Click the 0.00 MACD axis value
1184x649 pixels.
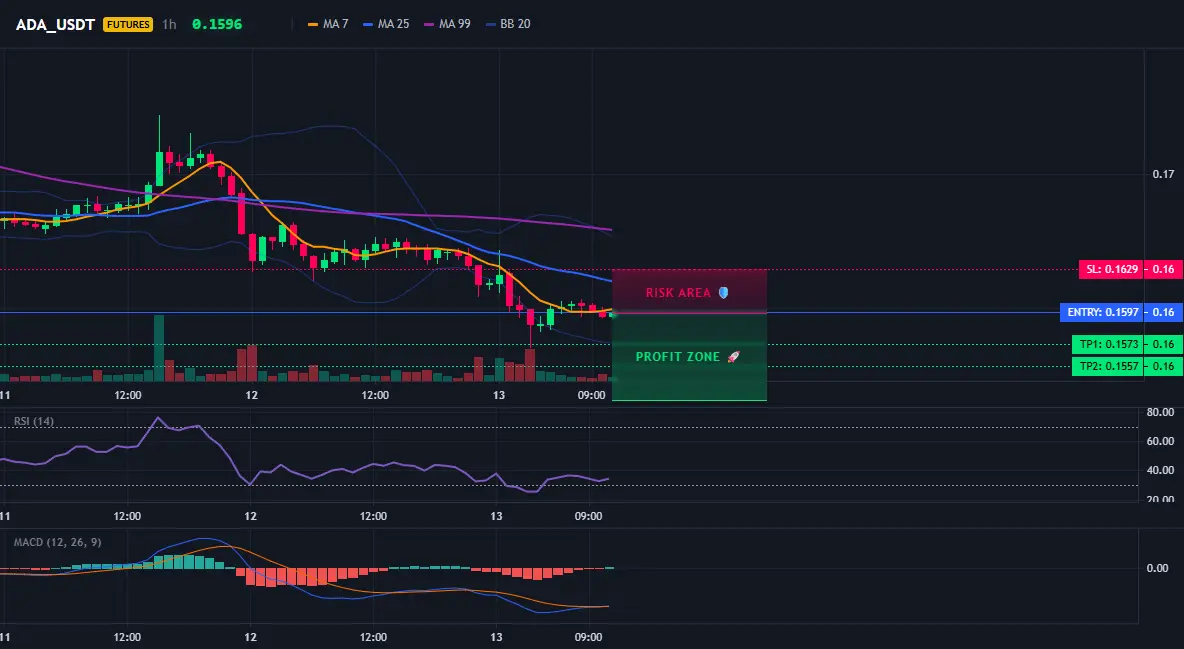tap(1158, 568)
